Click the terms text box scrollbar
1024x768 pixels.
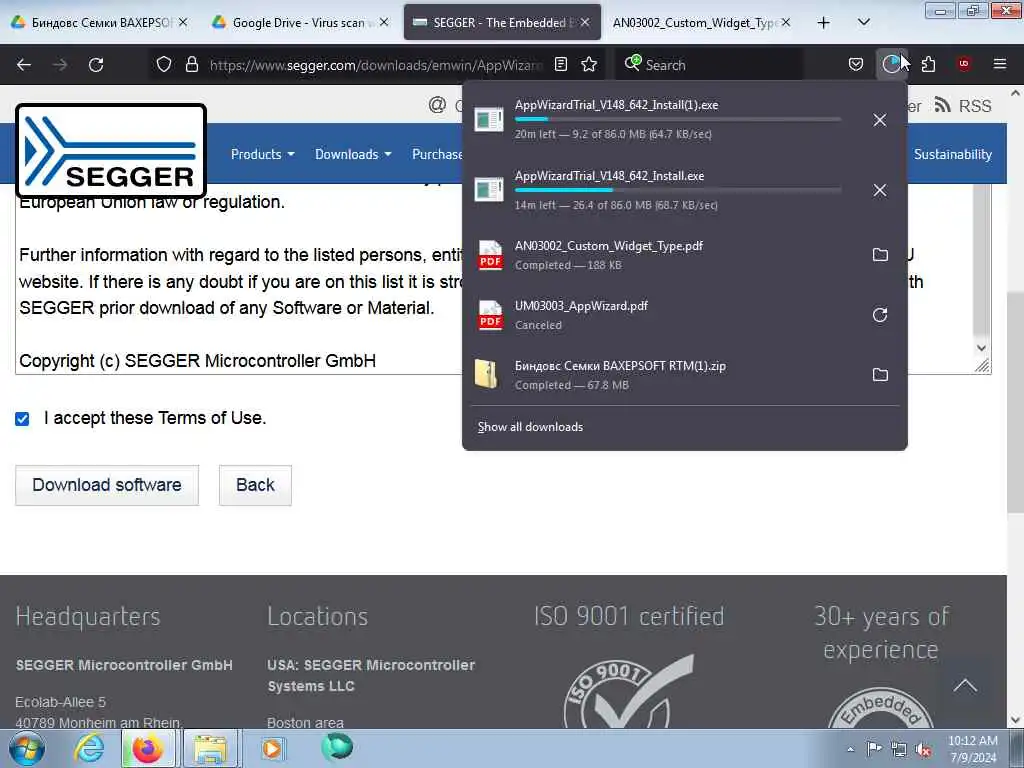click(x=982, y=261)
